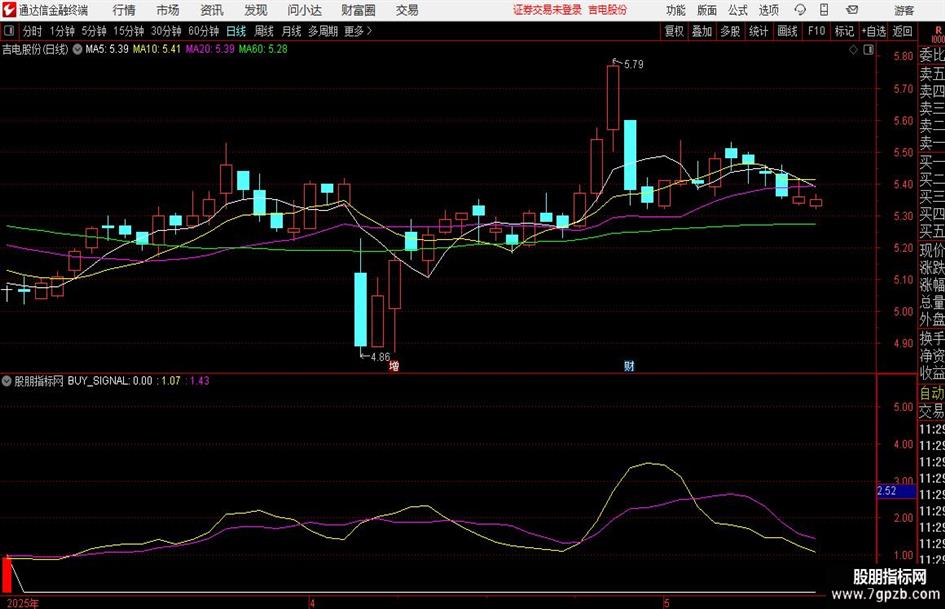Open the 版面 menu

707,10
